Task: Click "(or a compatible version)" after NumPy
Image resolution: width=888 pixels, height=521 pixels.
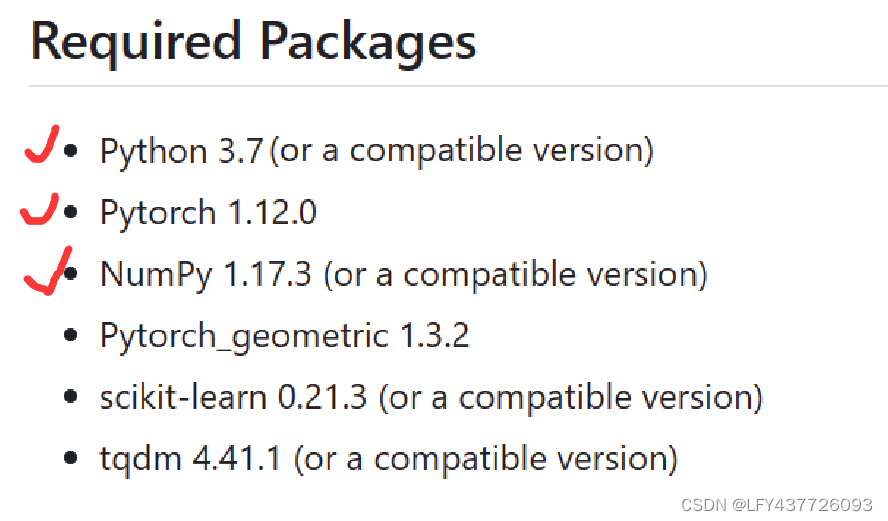Action: tap(516, 274)
